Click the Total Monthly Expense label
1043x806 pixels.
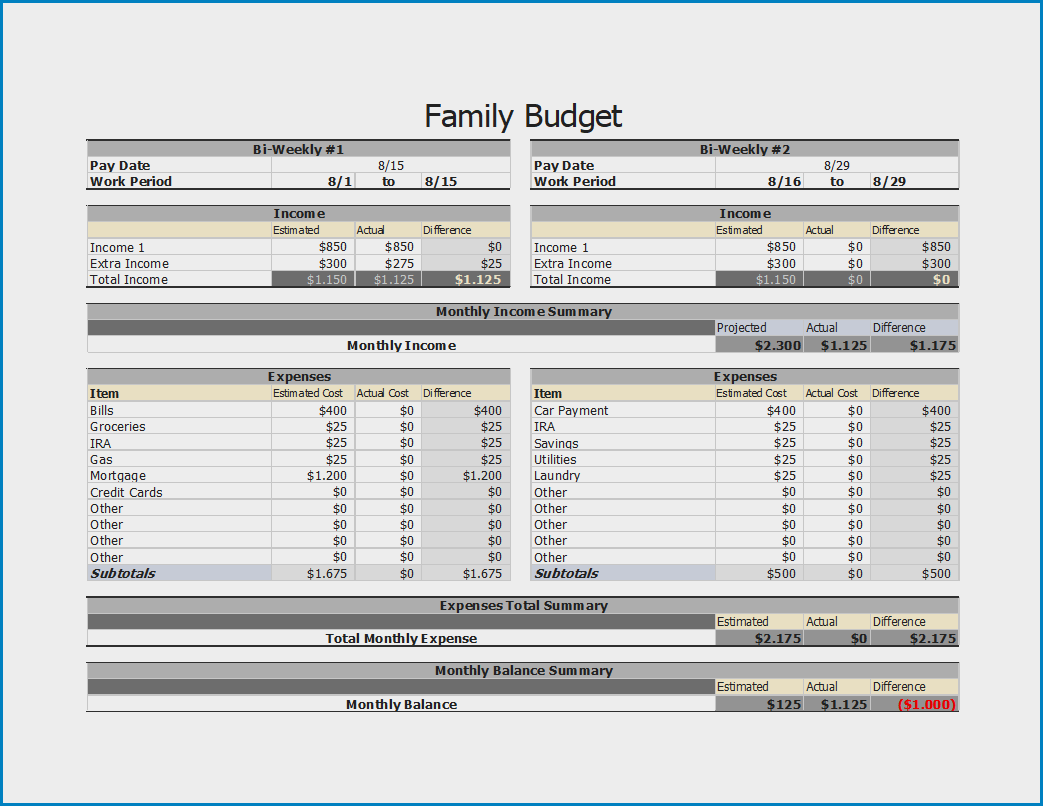point(401,638)
